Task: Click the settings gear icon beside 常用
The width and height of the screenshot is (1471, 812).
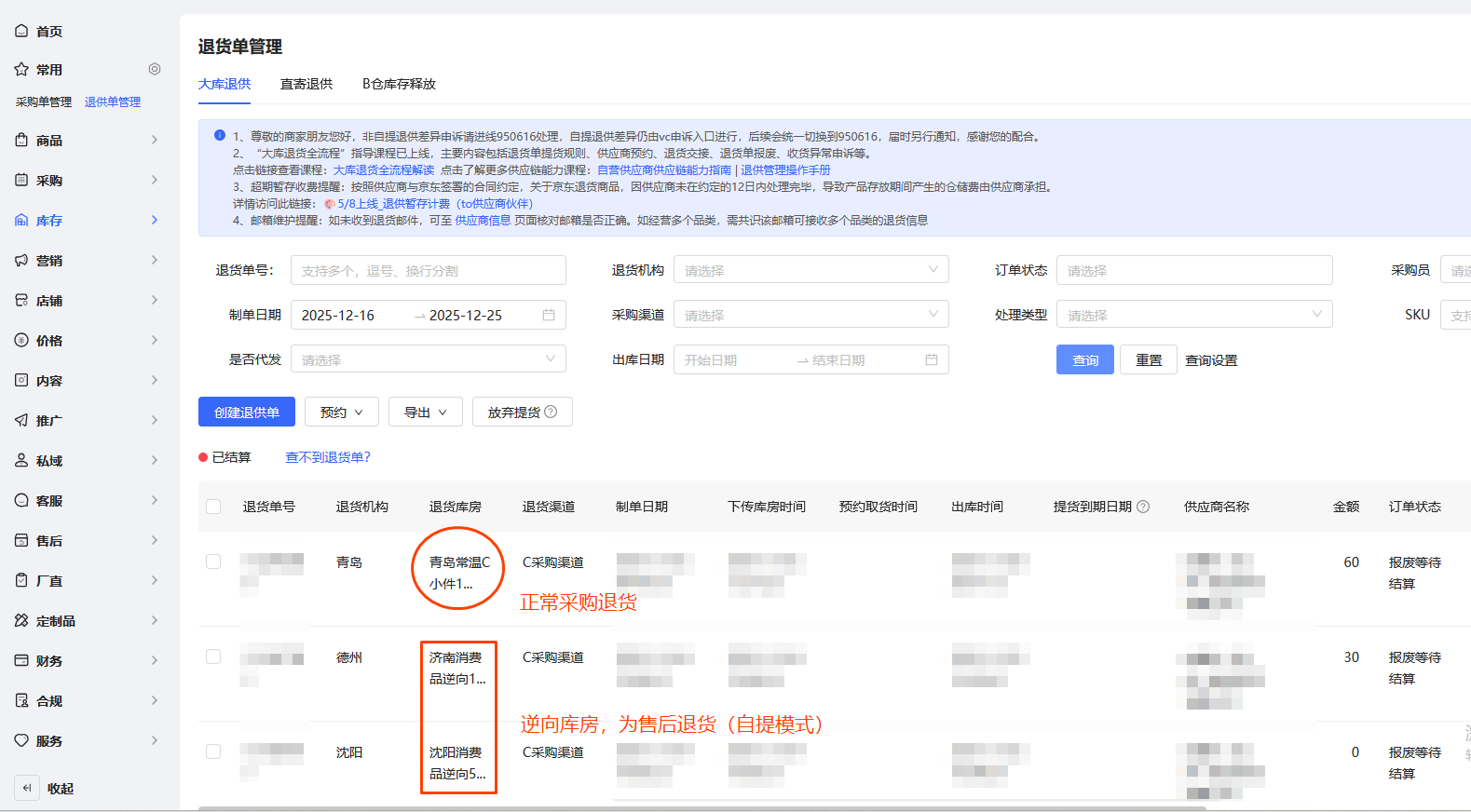Action: click(155, 69)
